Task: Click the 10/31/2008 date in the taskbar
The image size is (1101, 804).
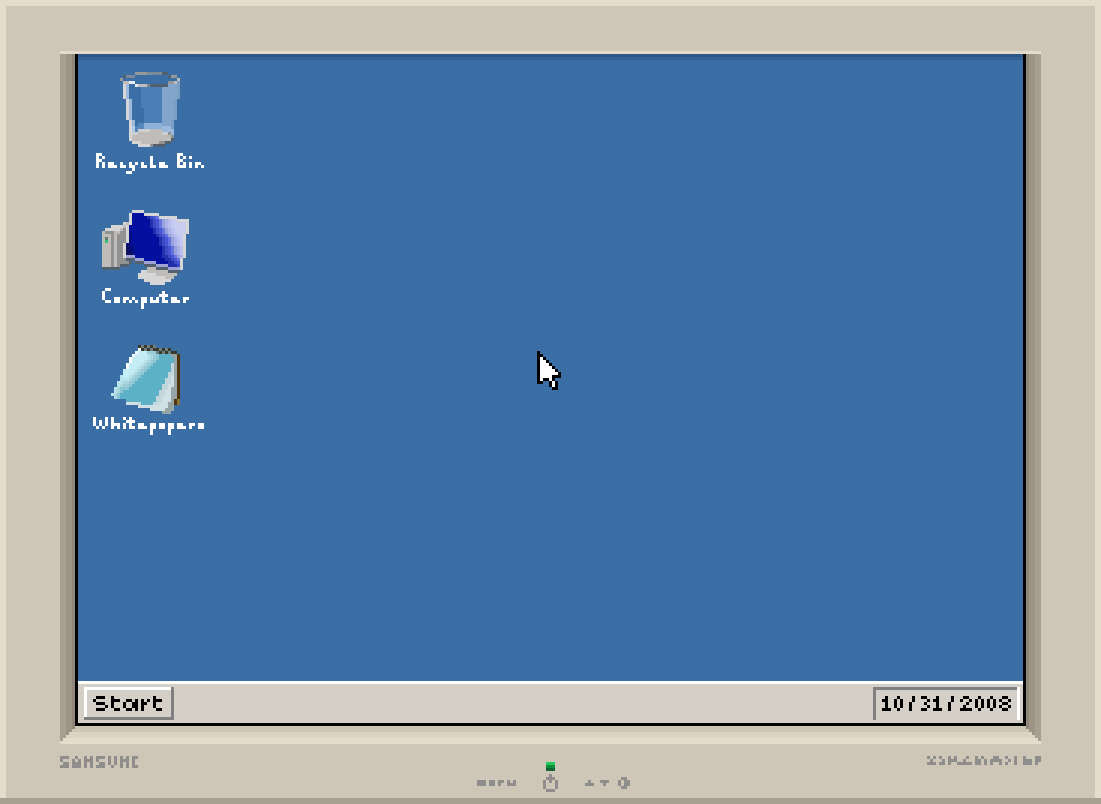Action: (x=946, y=703)
